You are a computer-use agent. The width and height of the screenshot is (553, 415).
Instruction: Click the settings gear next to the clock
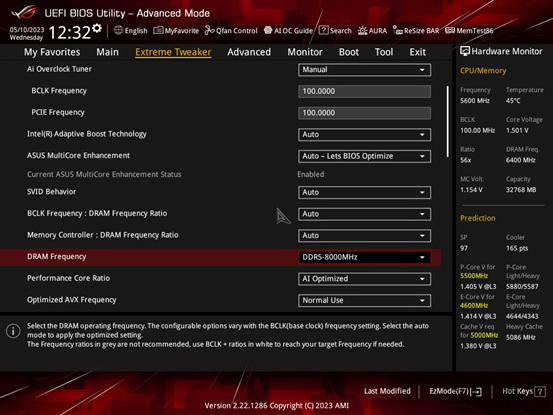(97, 28)
